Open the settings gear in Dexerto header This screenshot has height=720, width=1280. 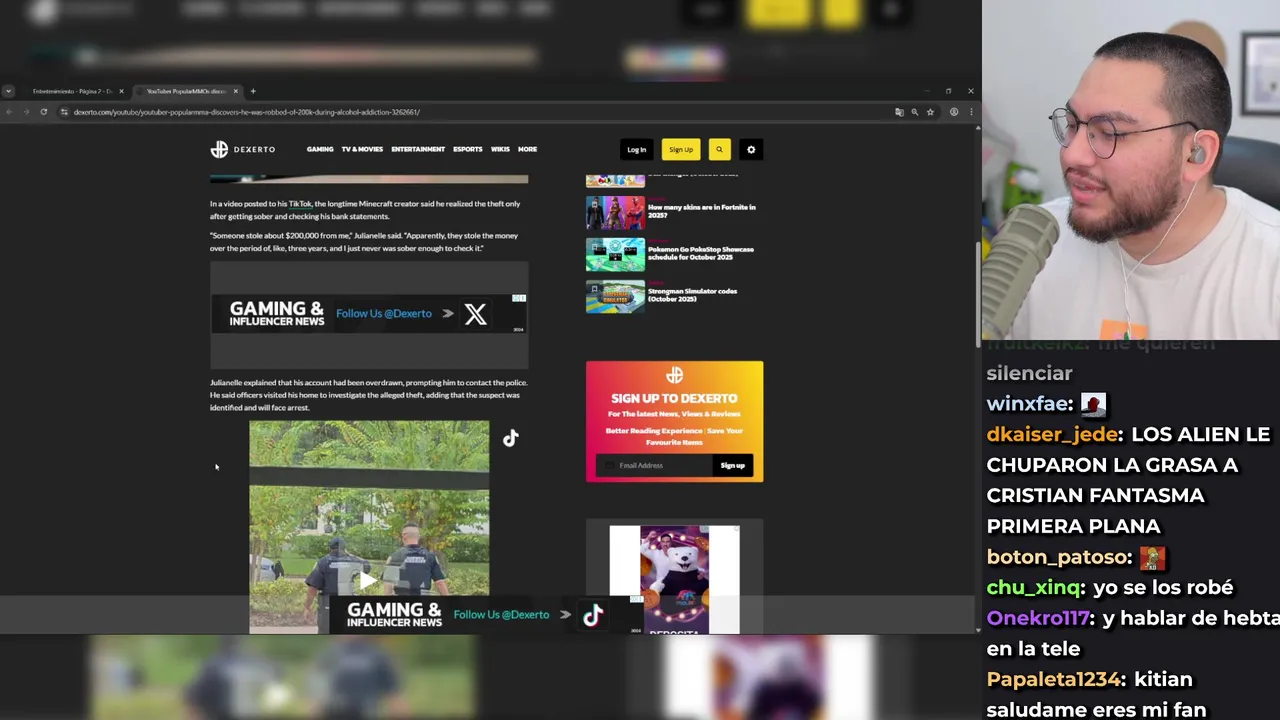point(751,149)
